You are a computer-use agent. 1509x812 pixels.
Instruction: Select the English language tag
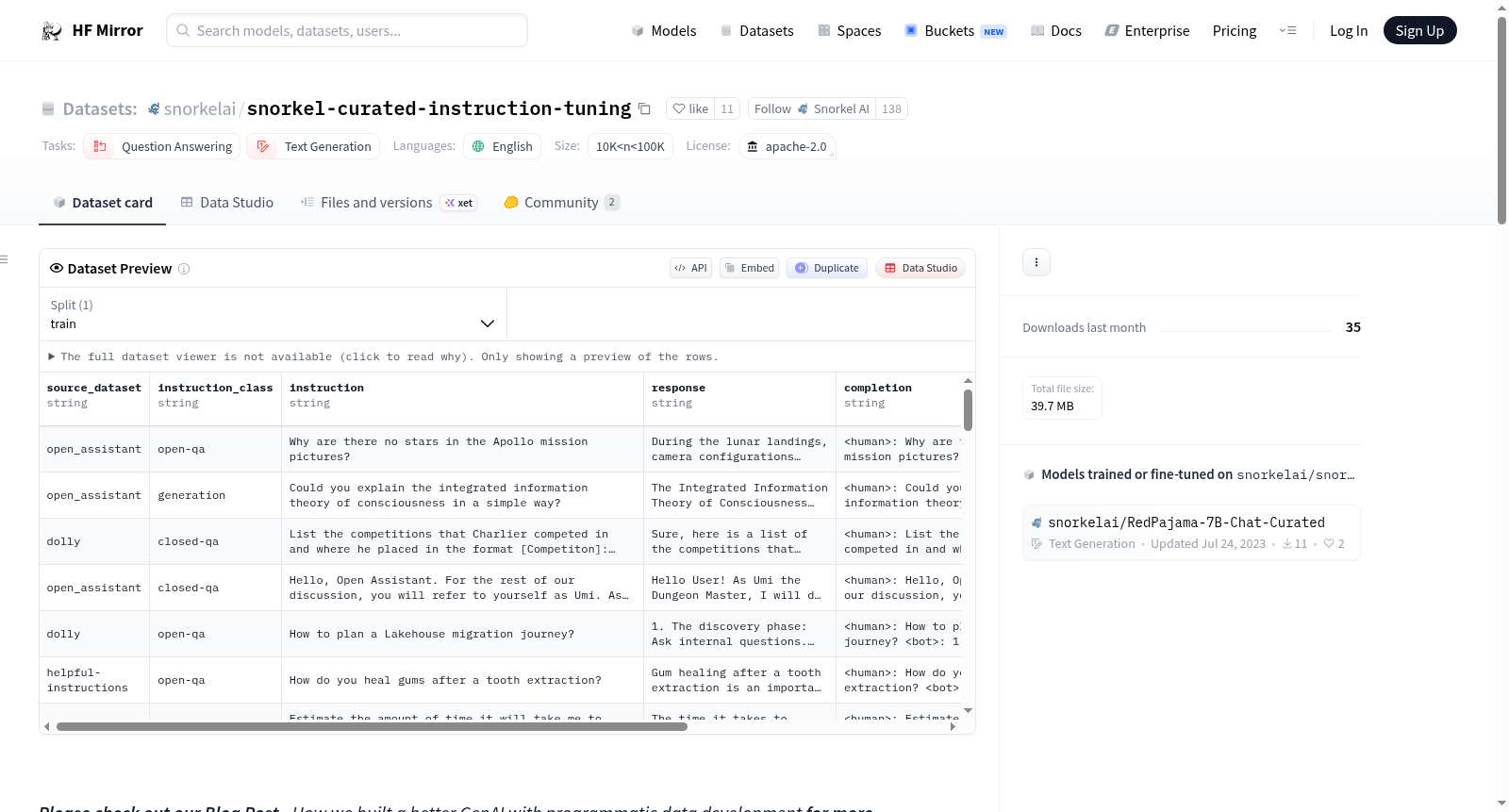click(503, 146)
